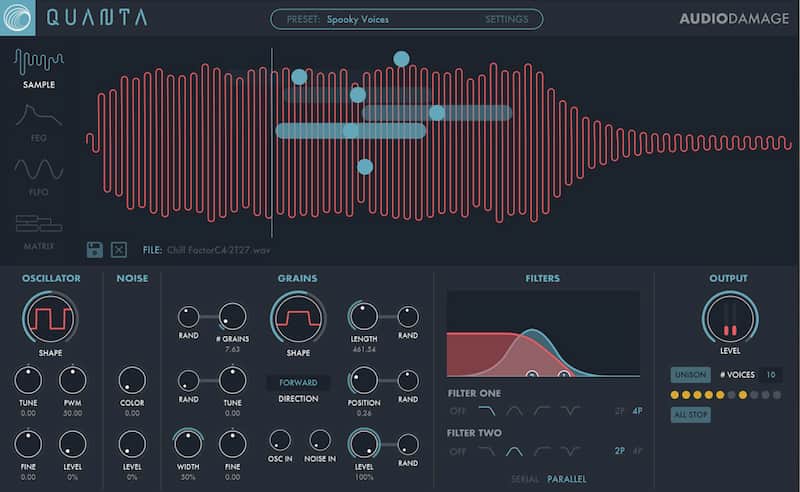Screen dimensions: 800x492
Task: Set Filter One to Off
Action: 457,411
